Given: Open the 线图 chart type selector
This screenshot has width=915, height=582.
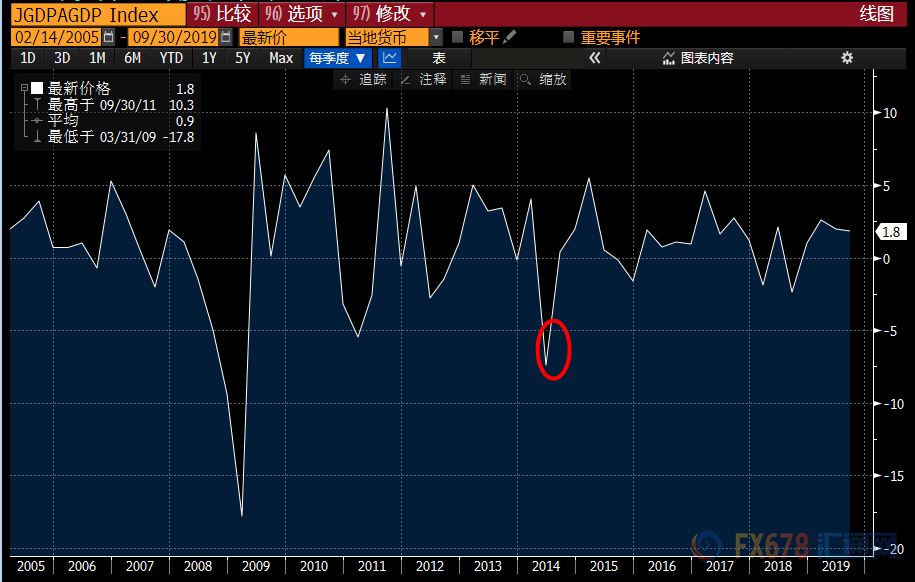Looking at the screenshot, I should point(876,13).
